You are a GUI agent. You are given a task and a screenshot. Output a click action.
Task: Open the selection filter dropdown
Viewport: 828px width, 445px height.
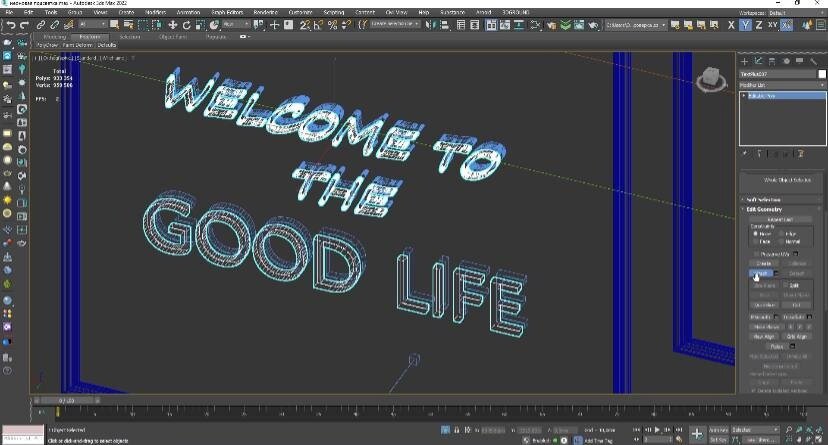(92, 25)
